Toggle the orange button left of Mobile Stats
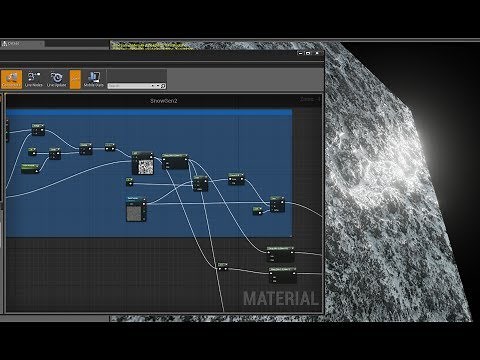 [75, 79]
